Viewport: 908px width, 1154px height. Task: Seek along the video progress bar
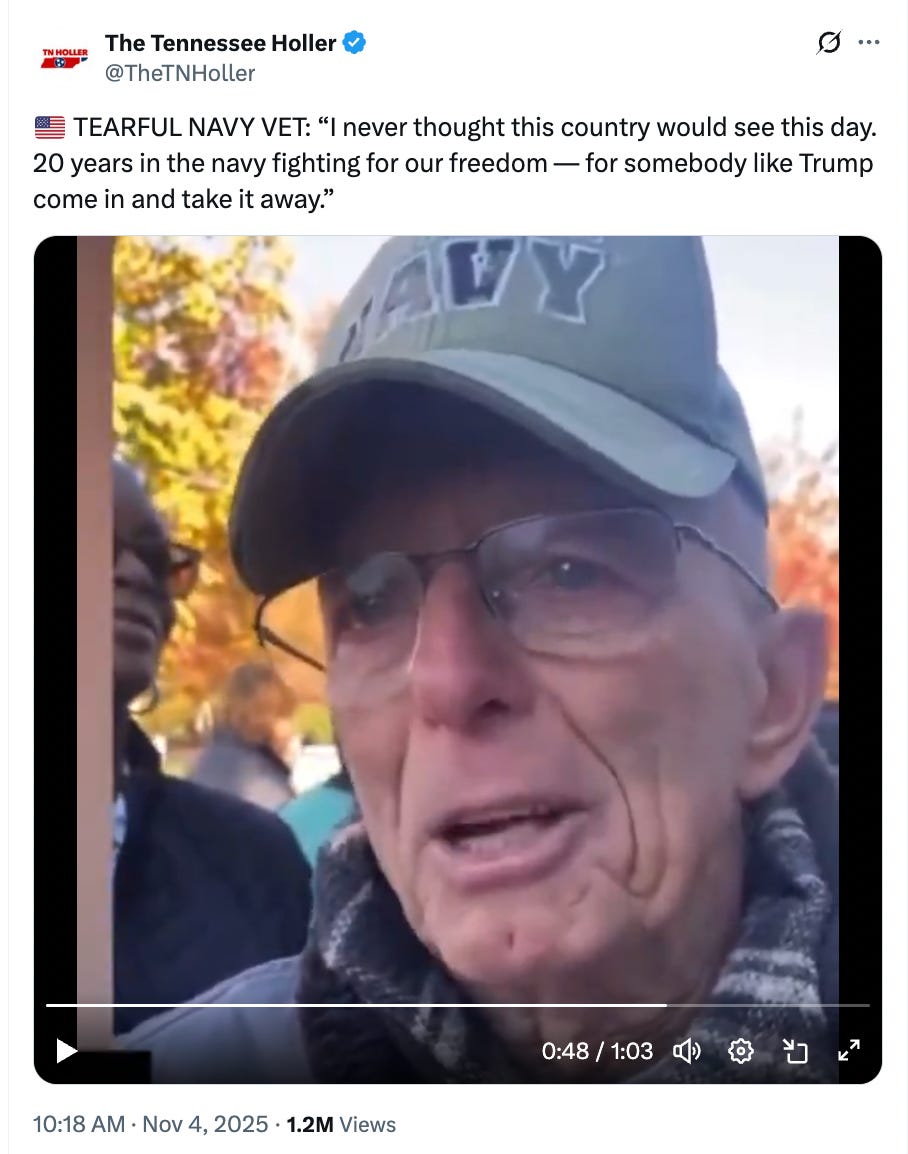458,1005
